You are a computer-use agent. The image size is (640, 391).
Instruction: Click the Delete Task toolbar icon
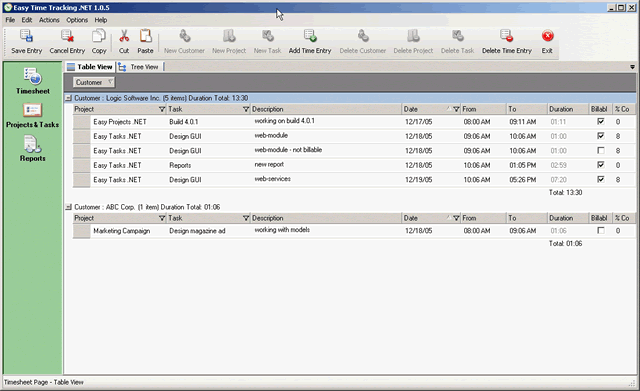point(458,36)
